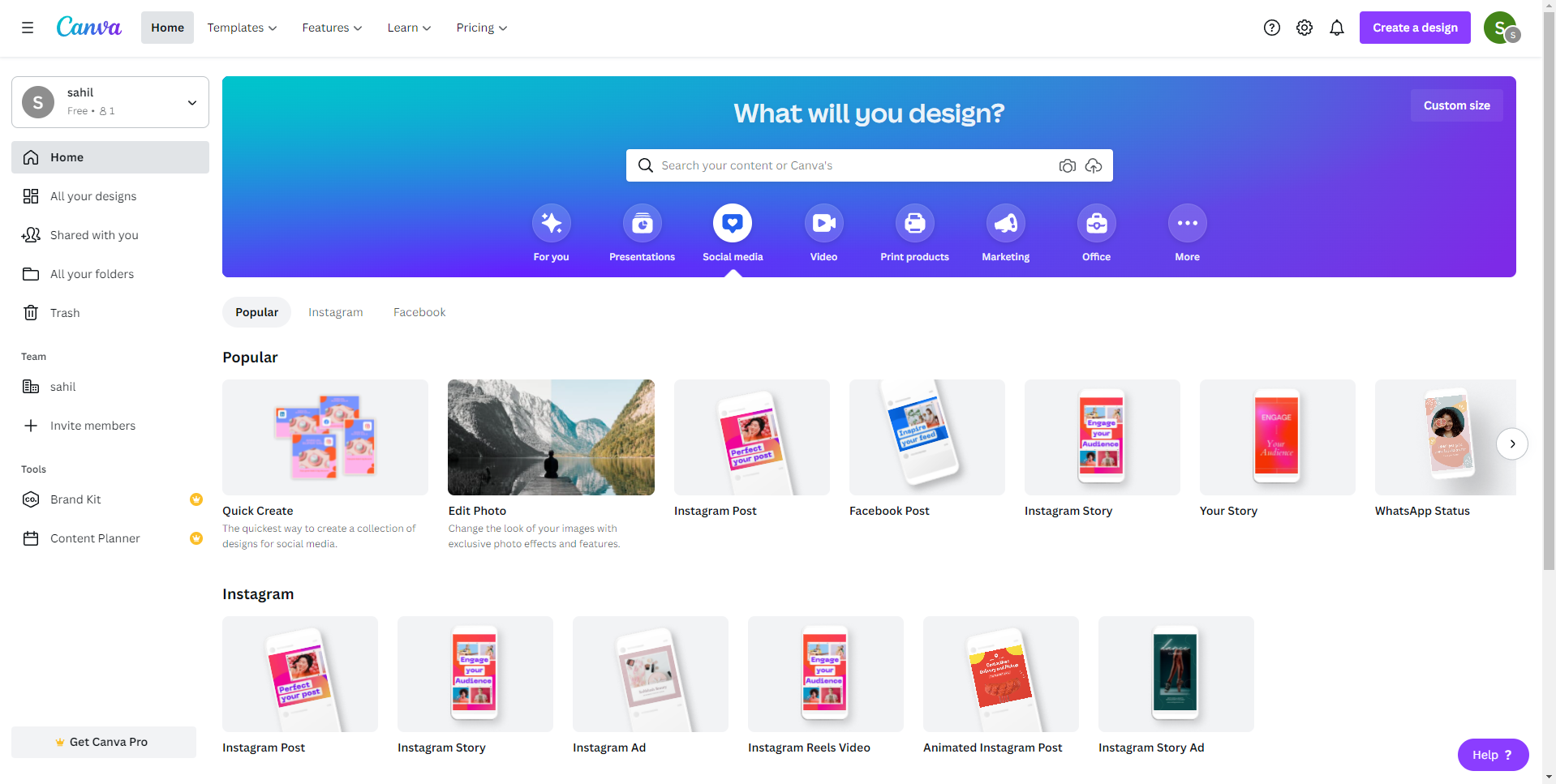The image size is (1556, 784).
Task: Expand the sahil team switcher dropdown
Action: [110, 102]
